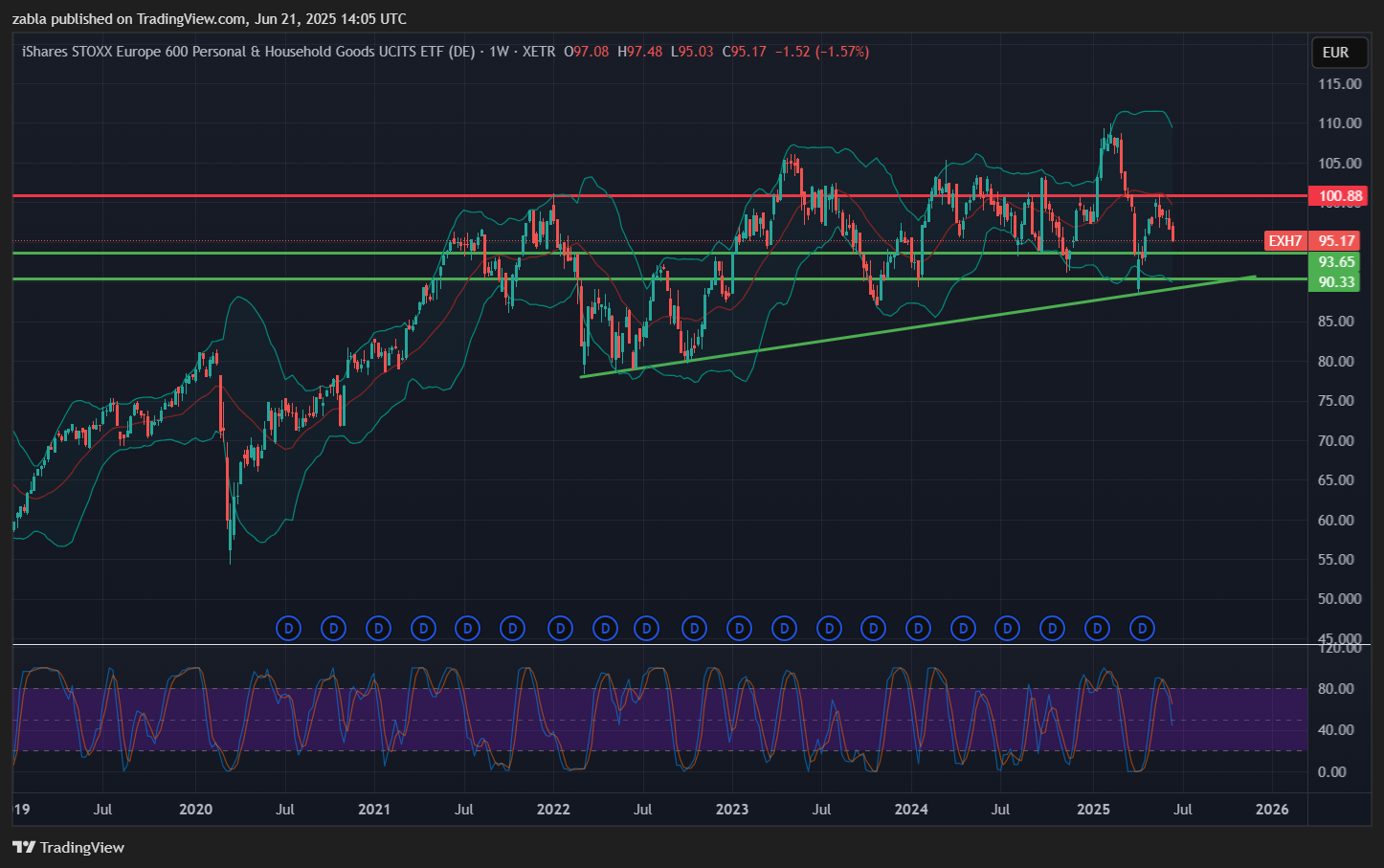Click the XETR exchange label in title
1384x868 pixels.
pos(539,52)
